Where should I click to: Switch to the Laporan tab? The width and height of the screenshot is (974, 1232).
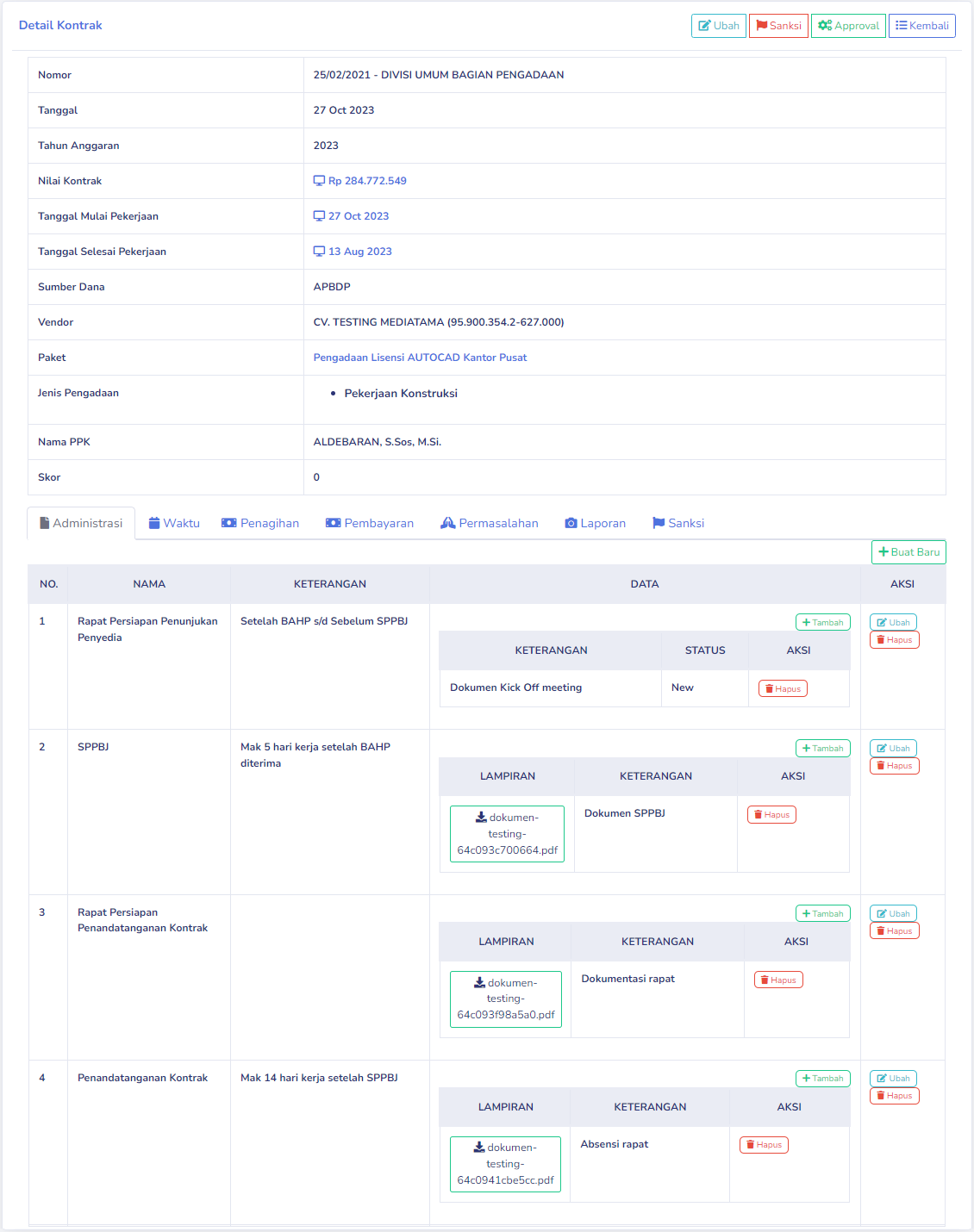(x=595, y=523)
